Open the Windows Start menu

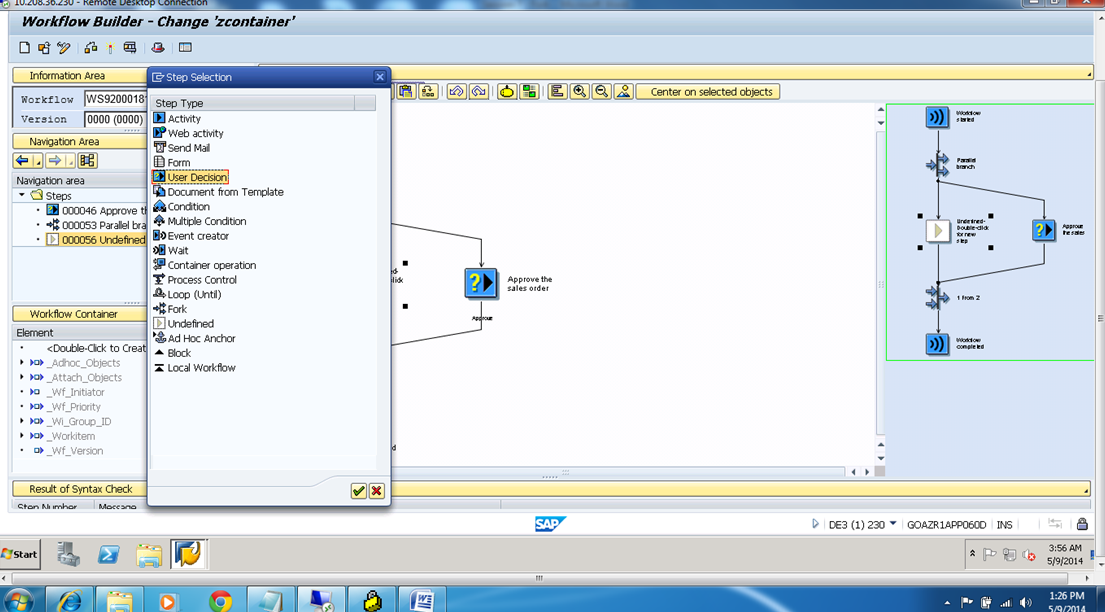(19, 554)
